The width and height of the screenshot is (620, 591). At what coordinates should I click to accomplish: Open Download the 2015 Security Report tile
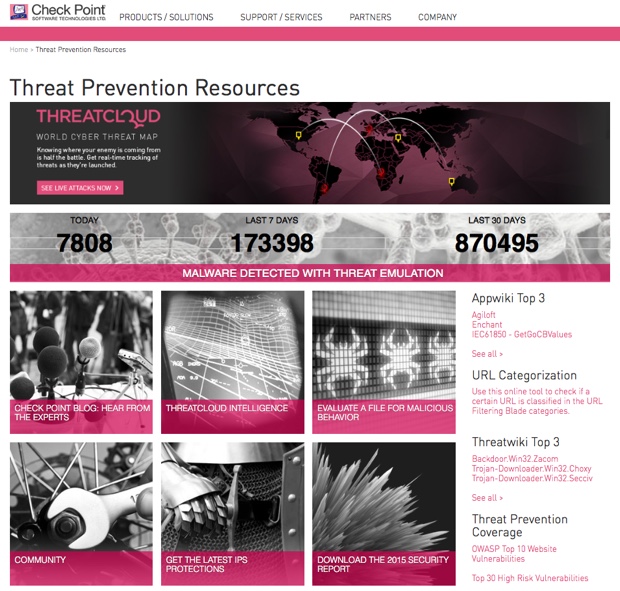click(x=384, y=514)
